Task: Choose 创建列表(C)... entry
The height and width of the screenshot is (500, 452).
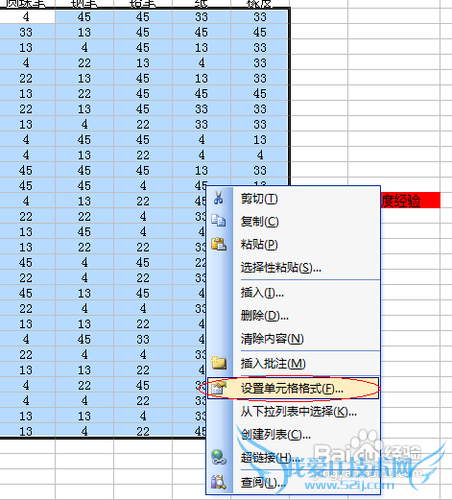Action: 293,435
